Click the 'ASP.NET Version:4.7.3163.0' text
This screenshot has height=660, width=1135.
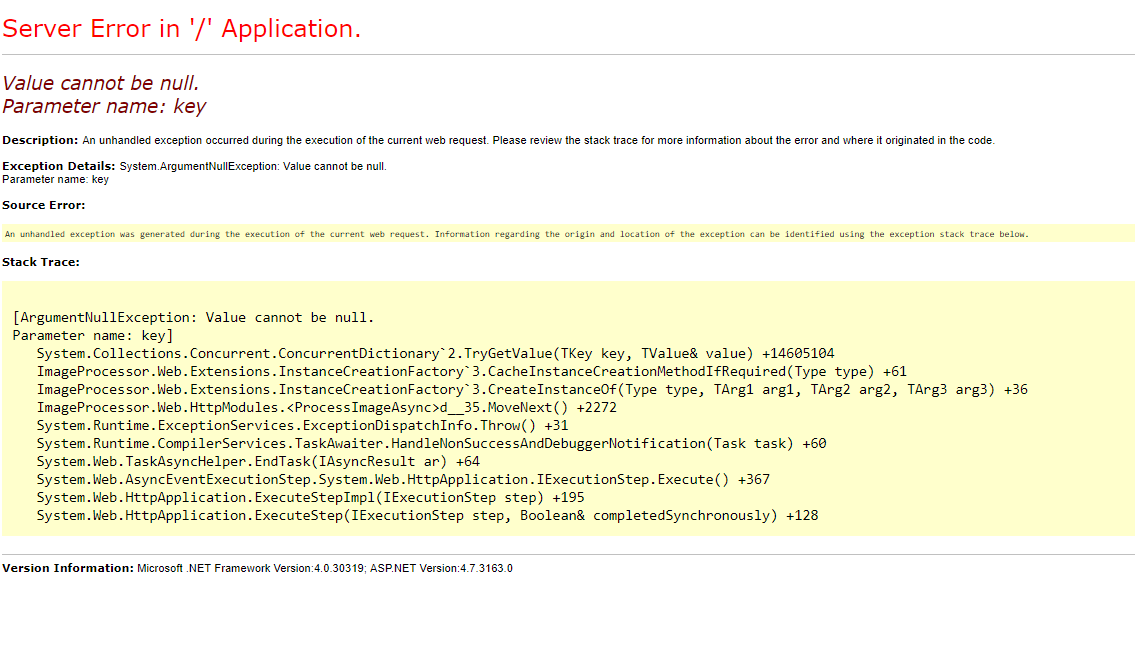tap(442, 569)
